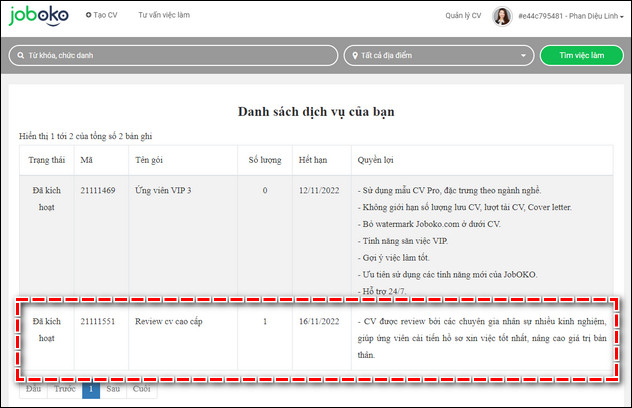Open the Tư vấn việc làm menu

point(163,16)
